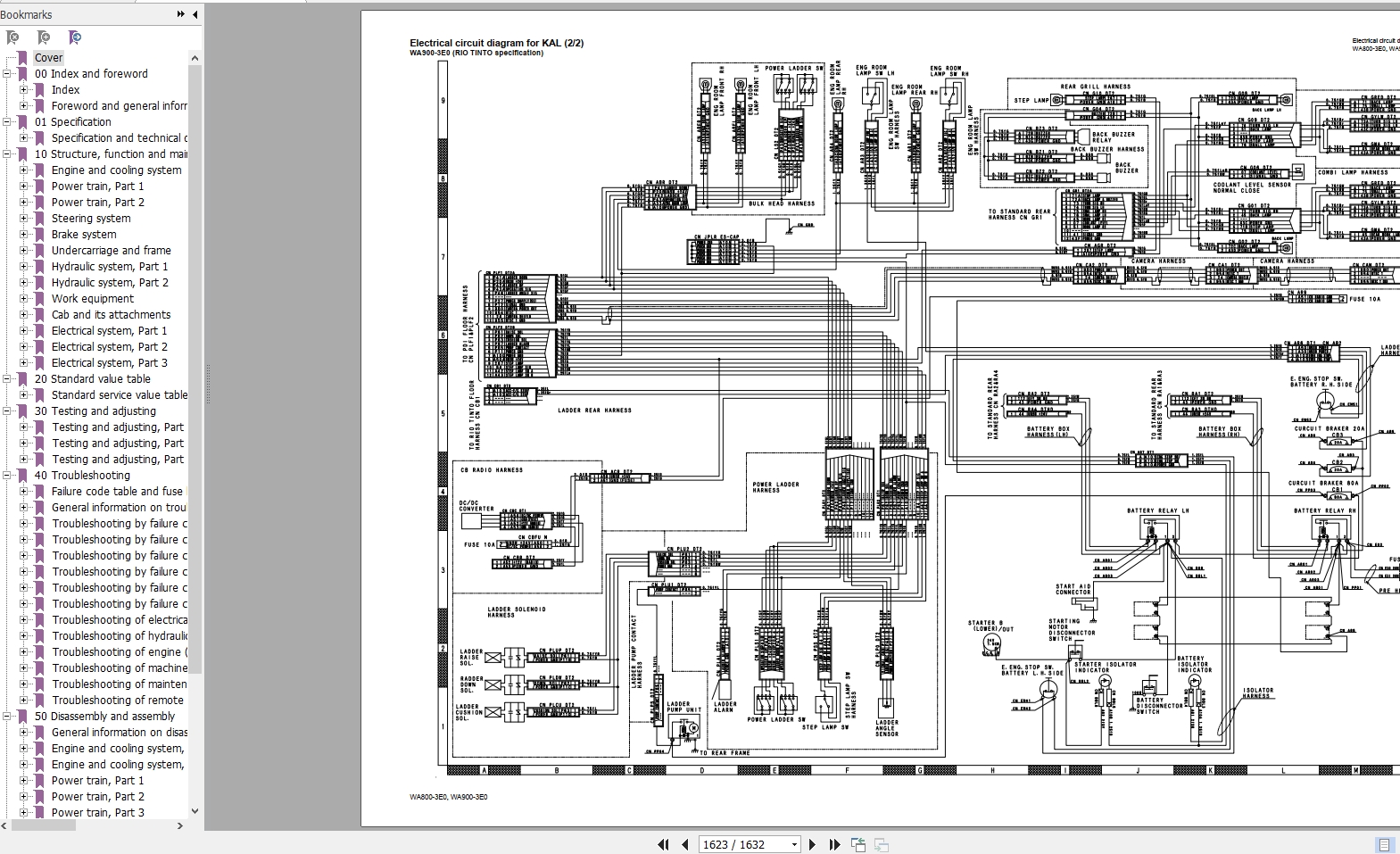Open the Troubleshooting of remote bookmark
Screen dimensions: 1400x854
pyautogui.click(x=118, y=701)
